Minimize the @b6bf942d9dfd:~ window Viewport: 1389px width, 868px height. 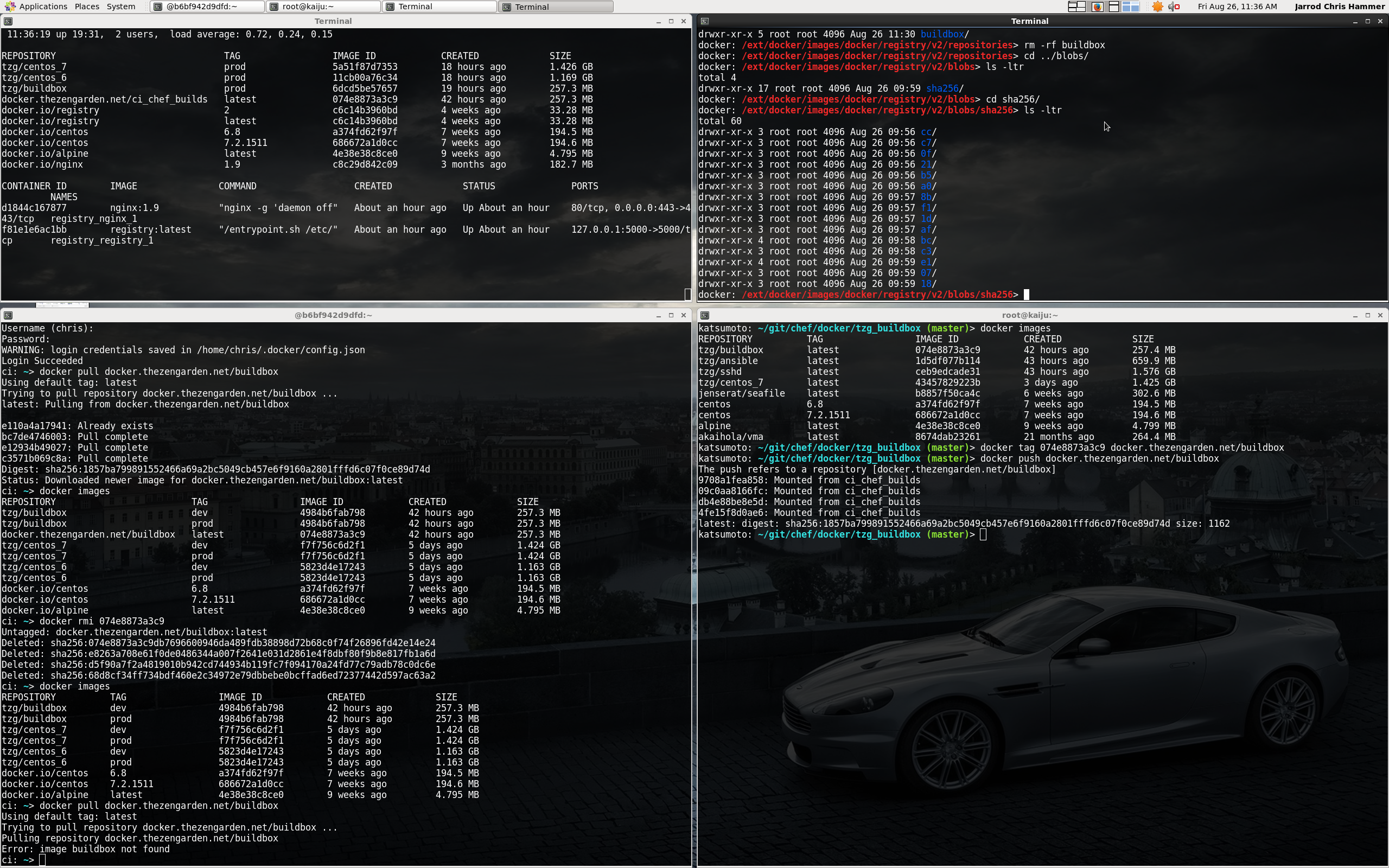(x=658, y=315)
